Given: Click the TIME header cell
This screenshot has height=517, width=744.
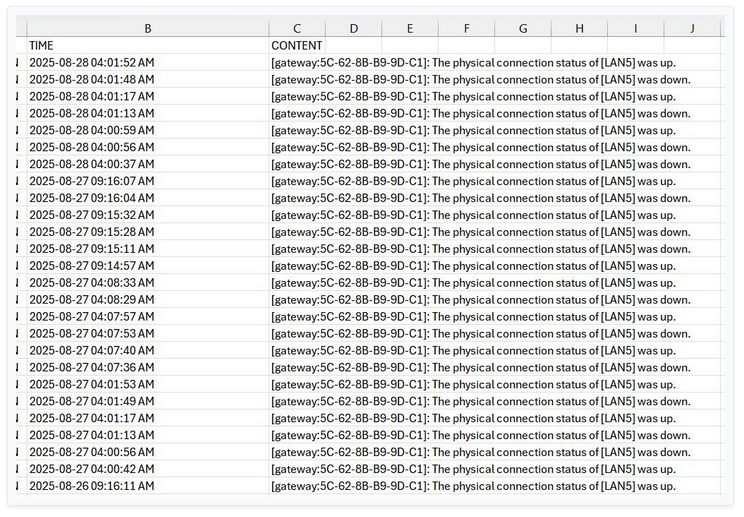Looking at the screenshot, I should (x=148, y=46).
